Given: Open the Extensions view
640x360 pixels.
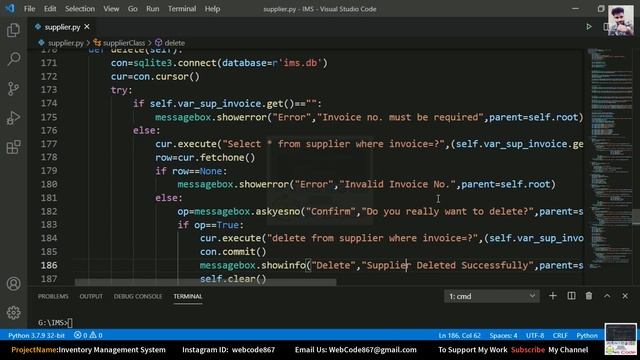Looking at the screenshot, I should (x=13, y=147).
